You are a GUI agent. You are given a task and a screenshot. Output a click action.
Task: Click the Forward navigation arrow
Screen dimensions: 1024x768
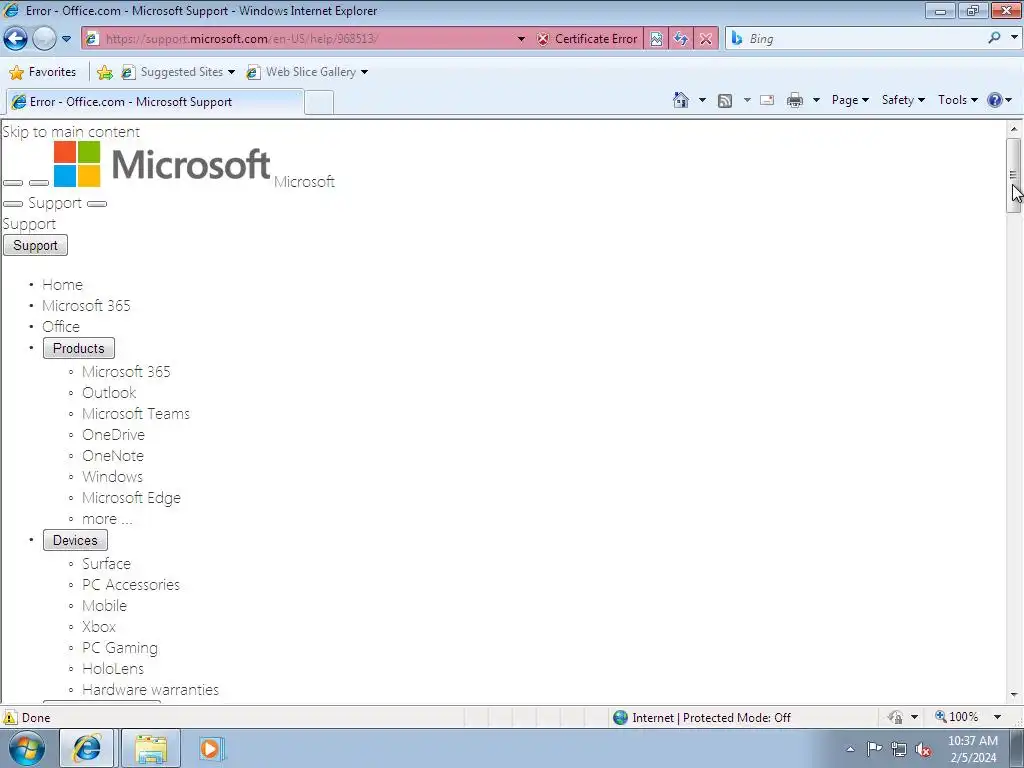44,39
